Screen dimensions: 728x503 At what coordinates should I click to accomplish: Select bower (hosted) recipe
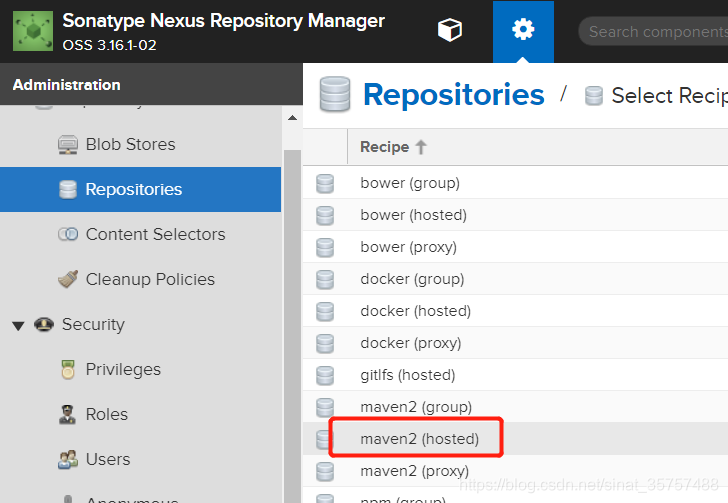pyautogui.click(x=414, y=215)
